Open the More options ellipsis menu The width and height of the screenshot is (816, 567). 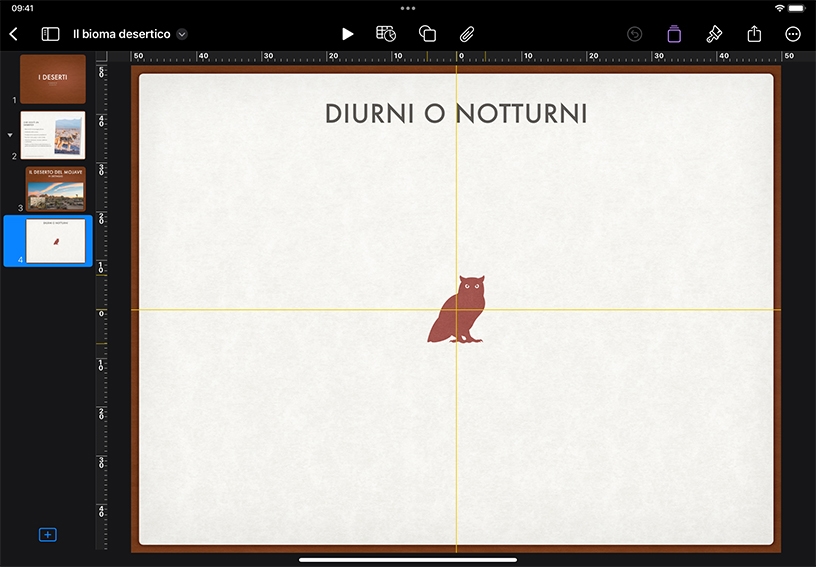pyautogui.click(x=793, y=34)
